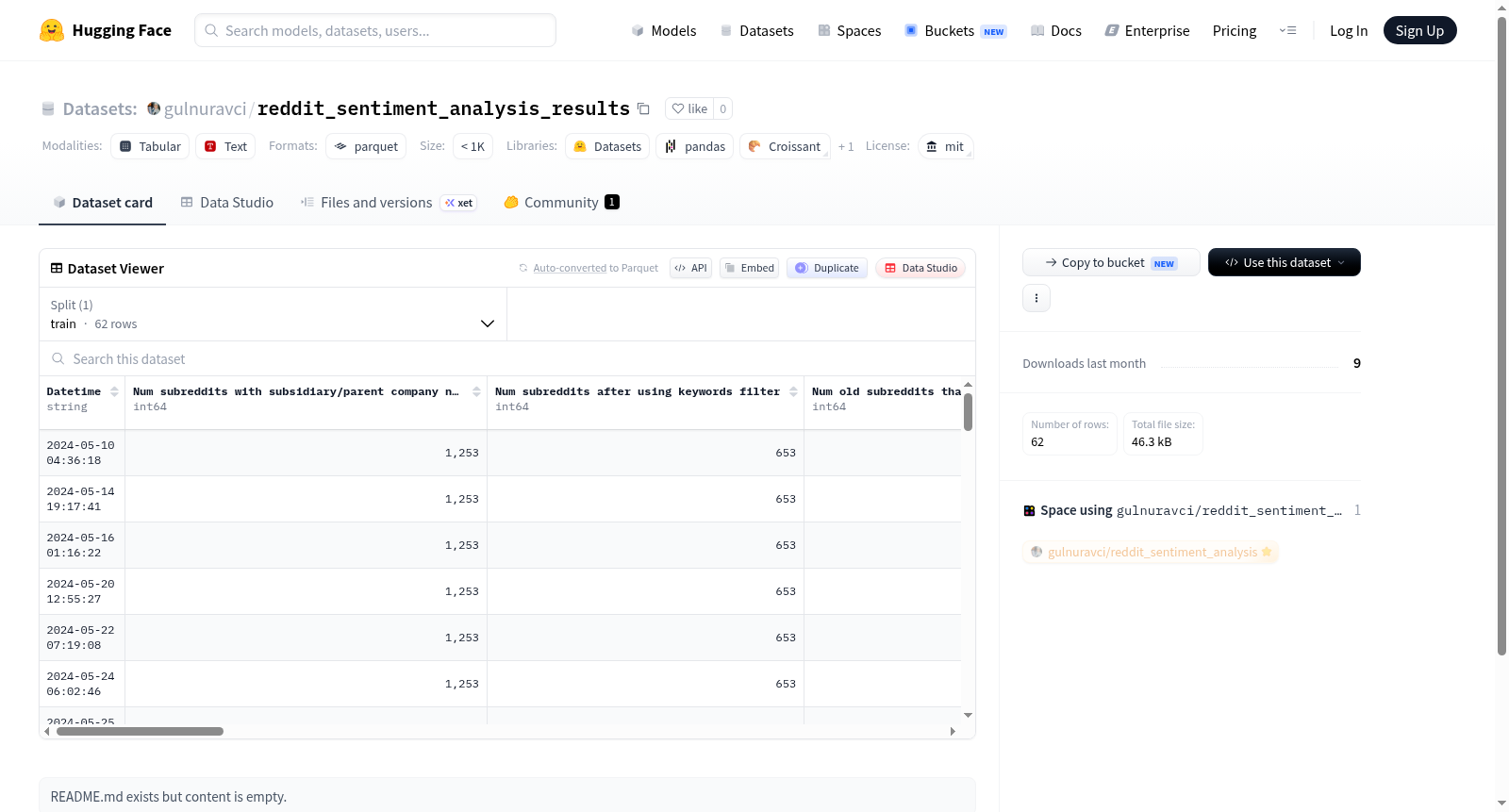Focus the Search models, datasets, users field
This screenshot has height=812, width=1509.
pyautogui.click(x=375, y=30)
